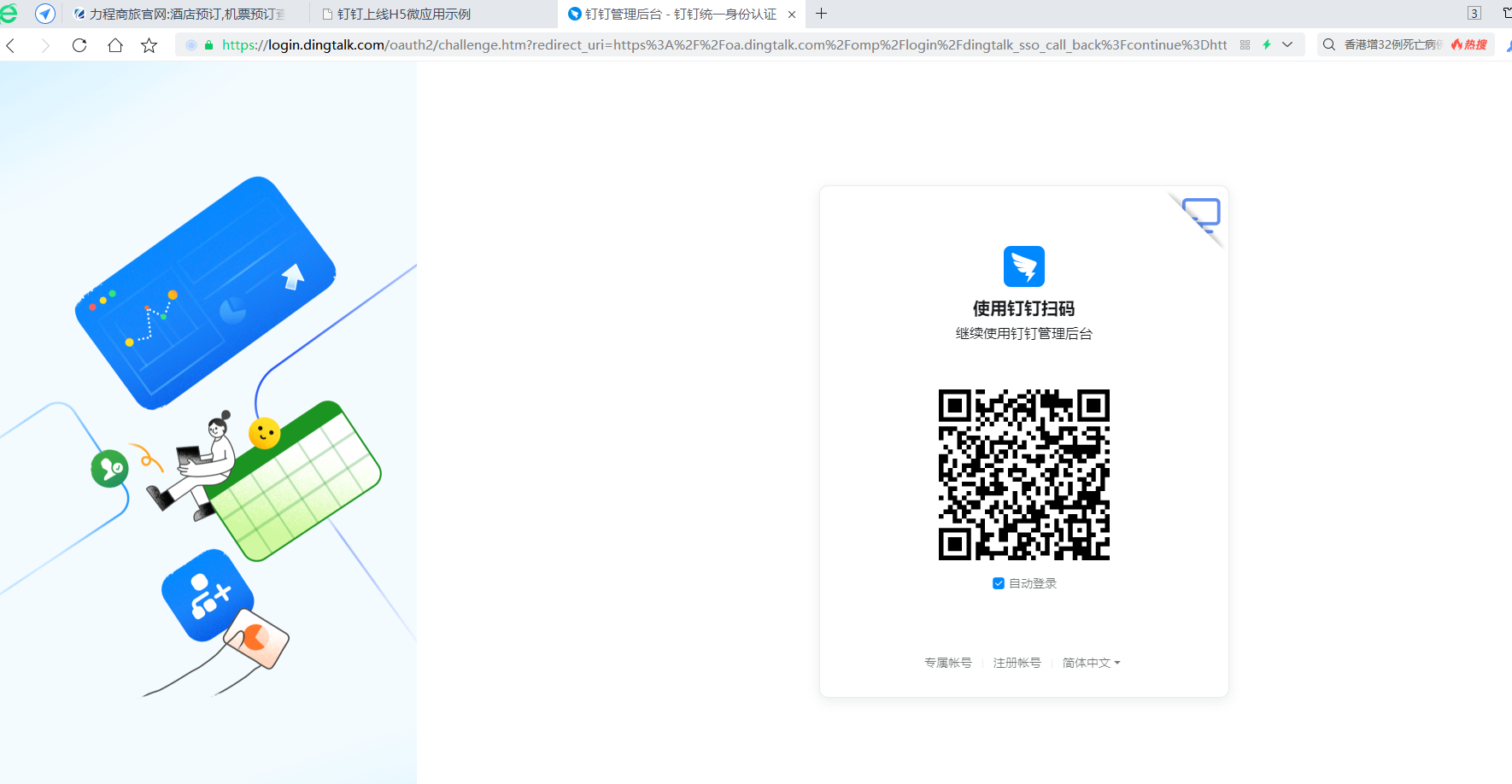Click the 继续使用钉钉管理后台 subtitle text
Screen dimensions: 1512x784
coord(1024,334)
